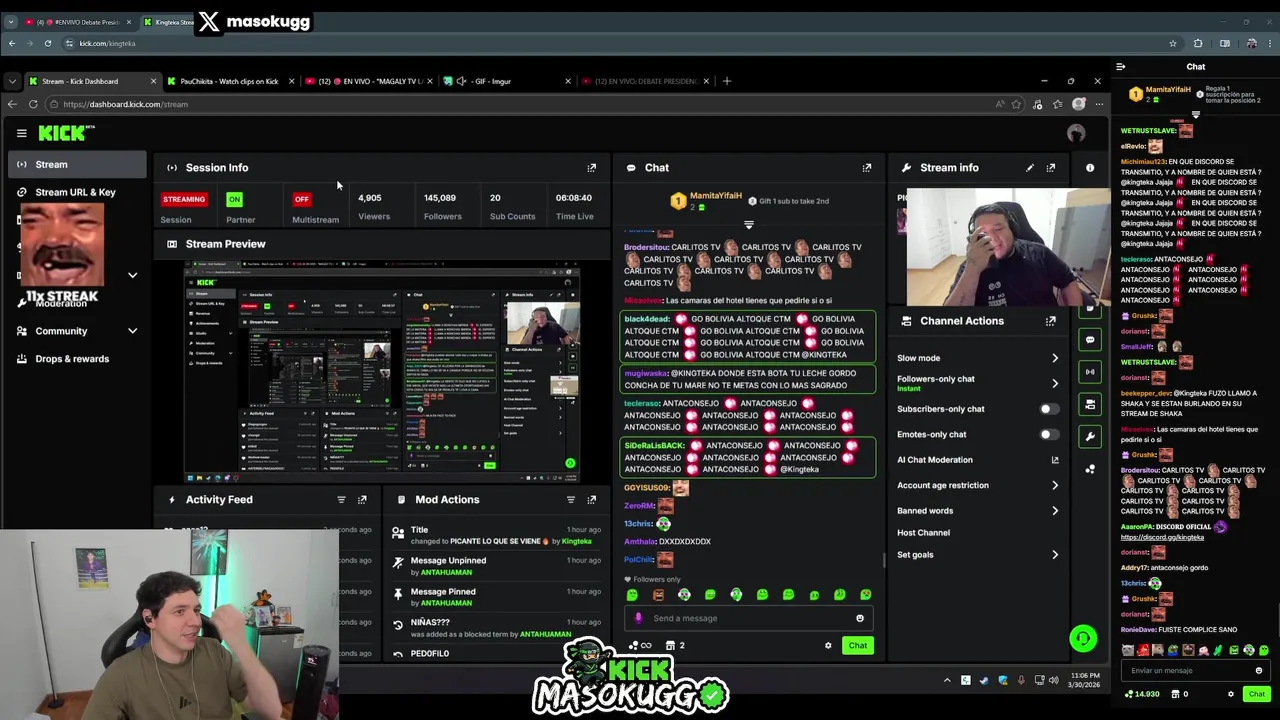The image size is (1280, 720).
Task: Filter the Mod Actions list
Action: click(571, 500)
